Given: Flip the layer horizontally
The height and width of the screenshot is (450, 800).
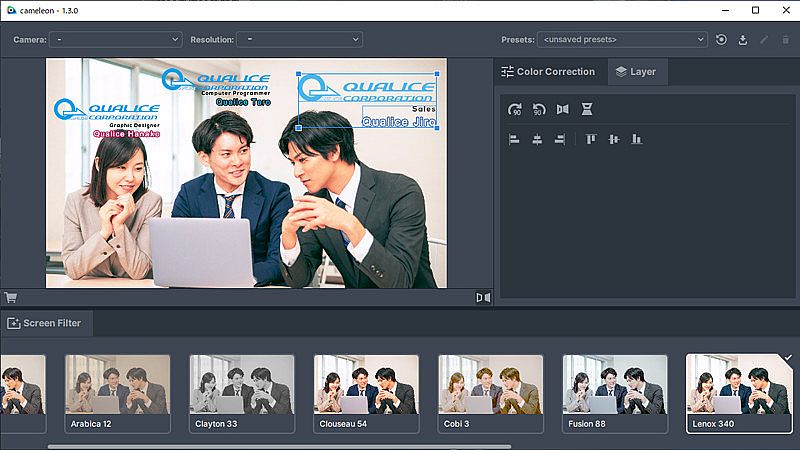Looking at the screenshot, I should click(562, 110).
